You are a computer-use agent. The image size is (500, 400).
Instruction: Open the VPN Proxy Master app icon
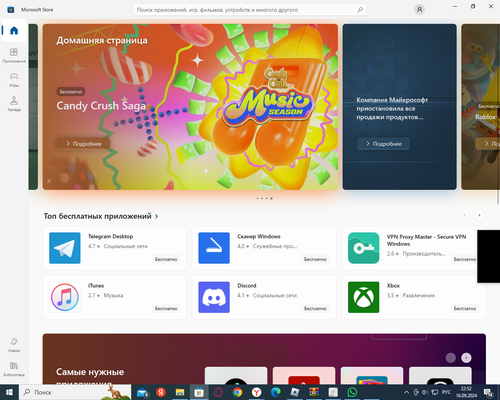[364, 248]
